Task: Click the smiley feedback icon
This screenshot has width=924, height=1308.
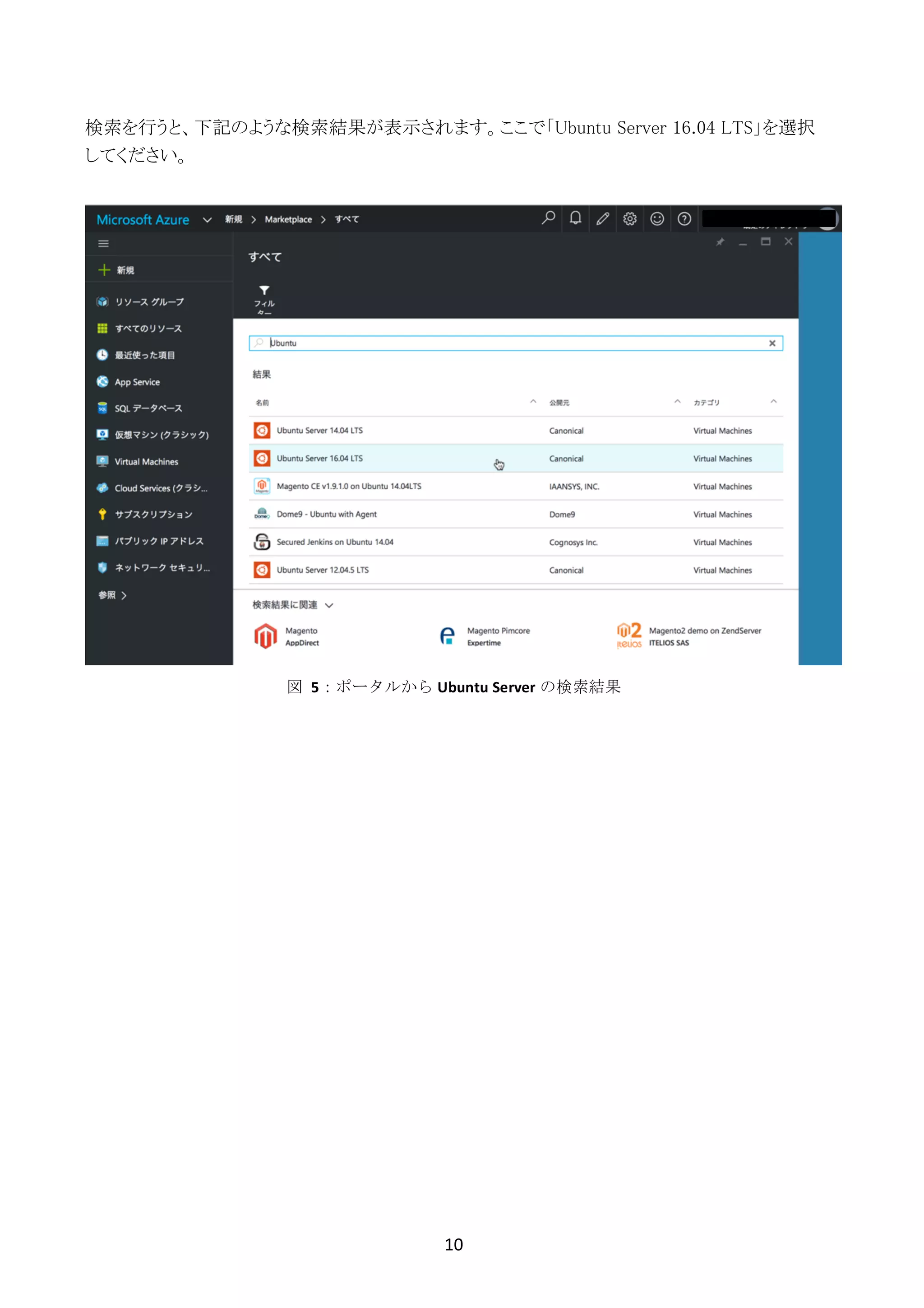Action: [657, 219]
